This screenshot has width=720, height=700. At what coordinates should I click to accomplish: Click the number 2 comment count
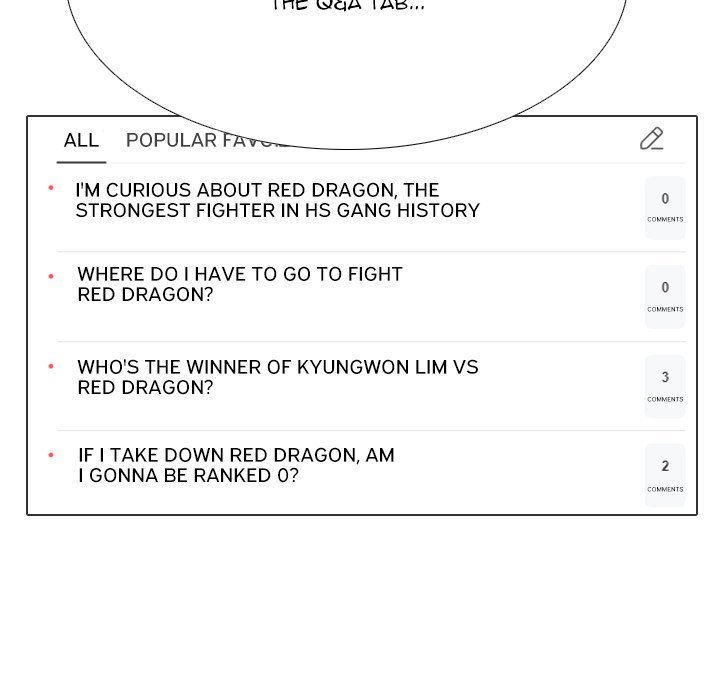(x=665, y=466)
